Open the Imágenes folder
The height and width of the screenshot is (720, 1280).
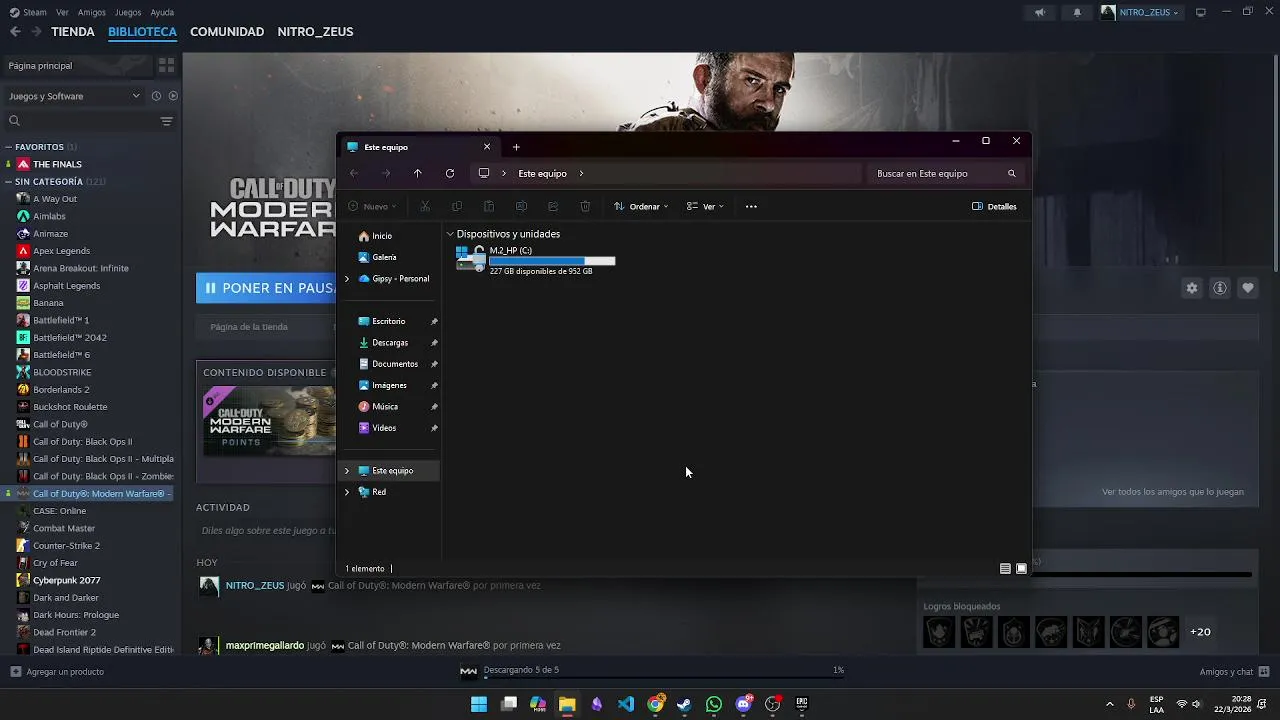(389, 385)
